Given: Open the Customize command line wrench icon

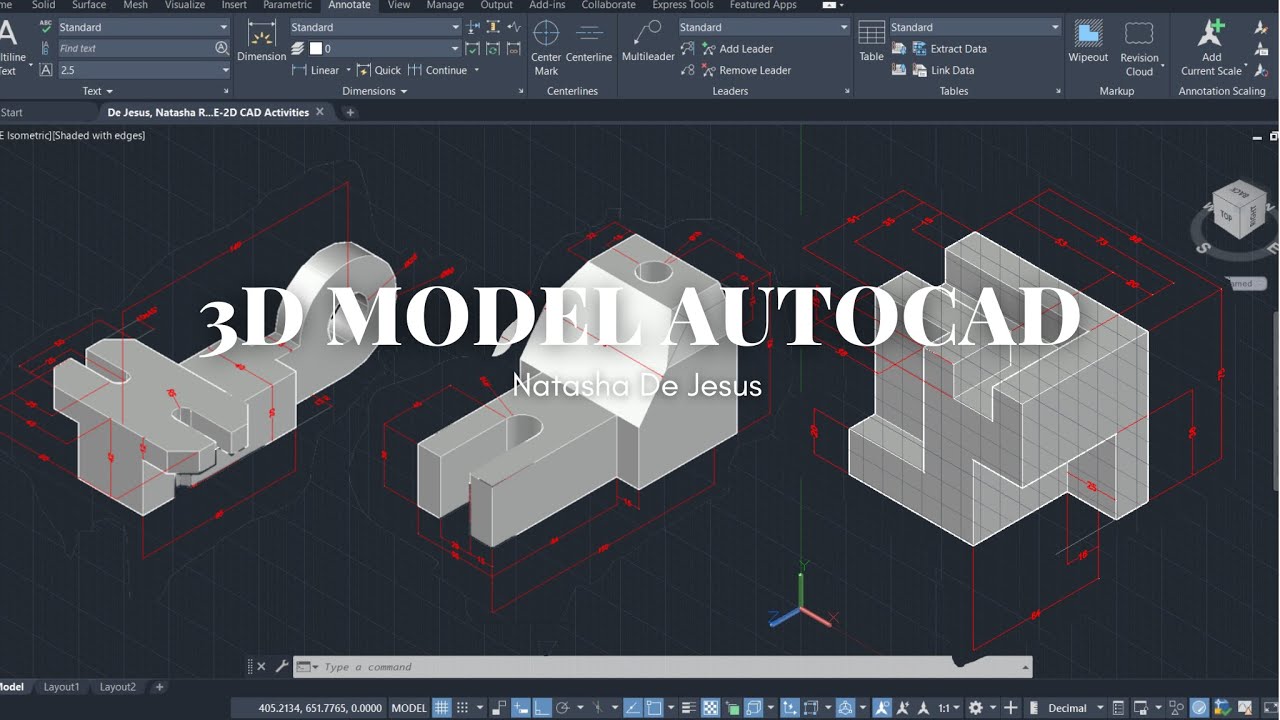Looking at the screenshot, I should [x=281, y=666].
